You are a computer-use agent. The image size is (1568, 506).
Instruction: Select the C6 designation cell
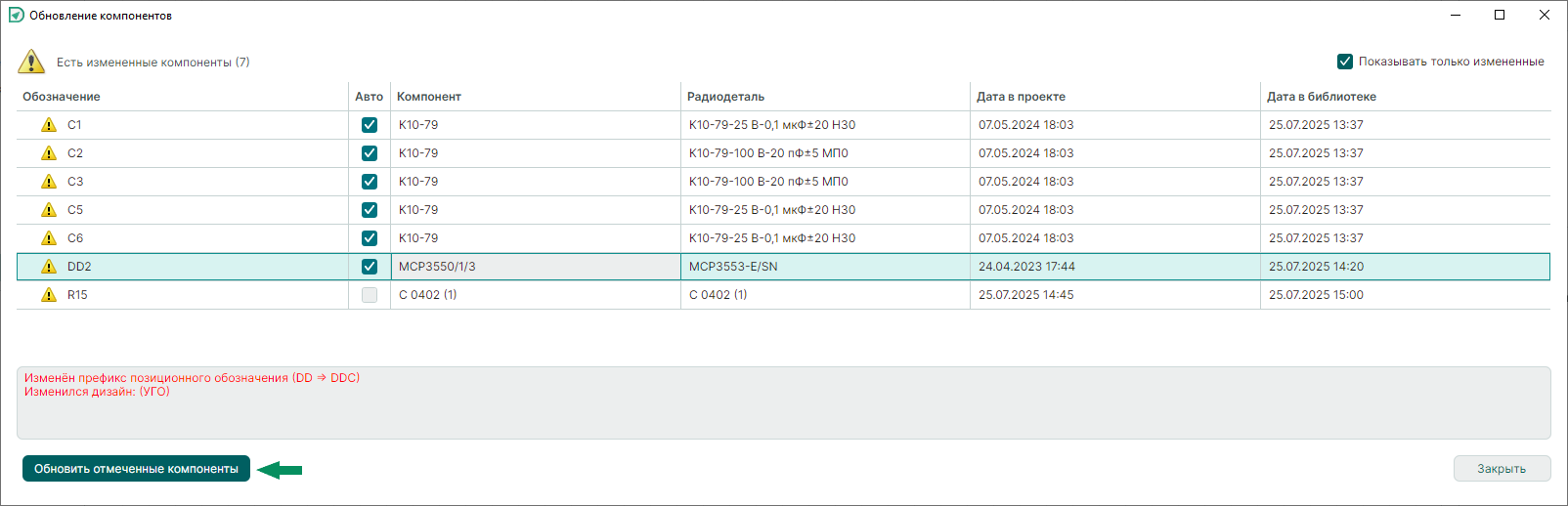[x=182, y=238]
